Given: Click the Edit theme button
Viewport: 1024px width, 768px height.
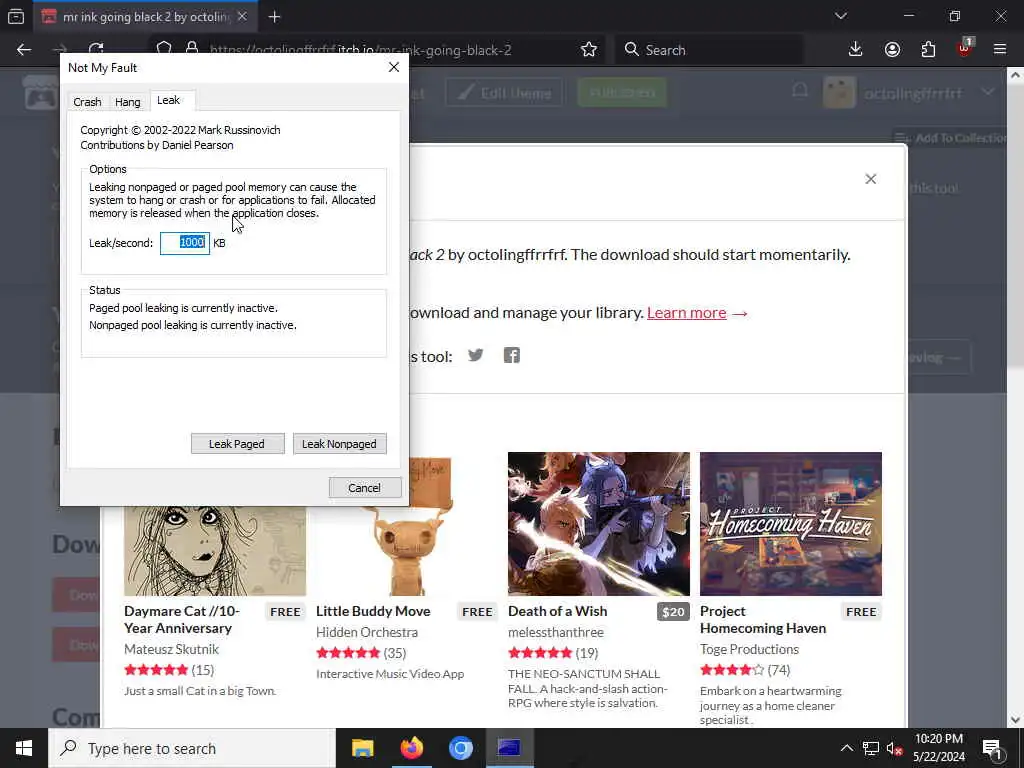Looking at the screenshot, I should 504,93.
